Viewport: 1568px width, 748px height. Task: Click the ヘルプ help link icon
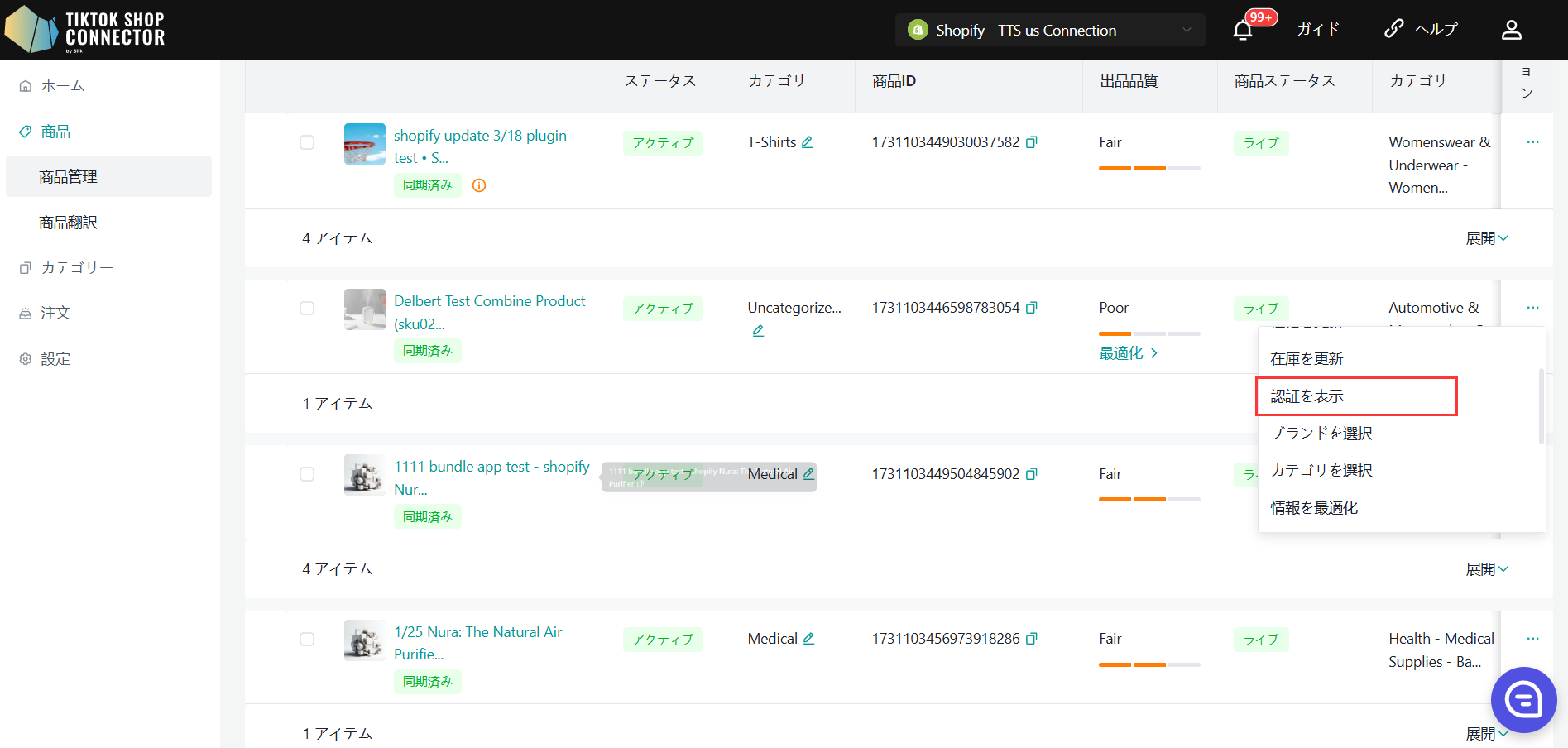click(x=1393, y=29)
